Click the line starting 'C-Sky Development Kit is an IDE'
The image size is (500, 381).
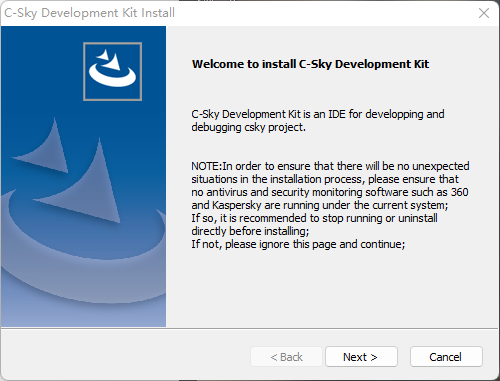click(318, 114)
